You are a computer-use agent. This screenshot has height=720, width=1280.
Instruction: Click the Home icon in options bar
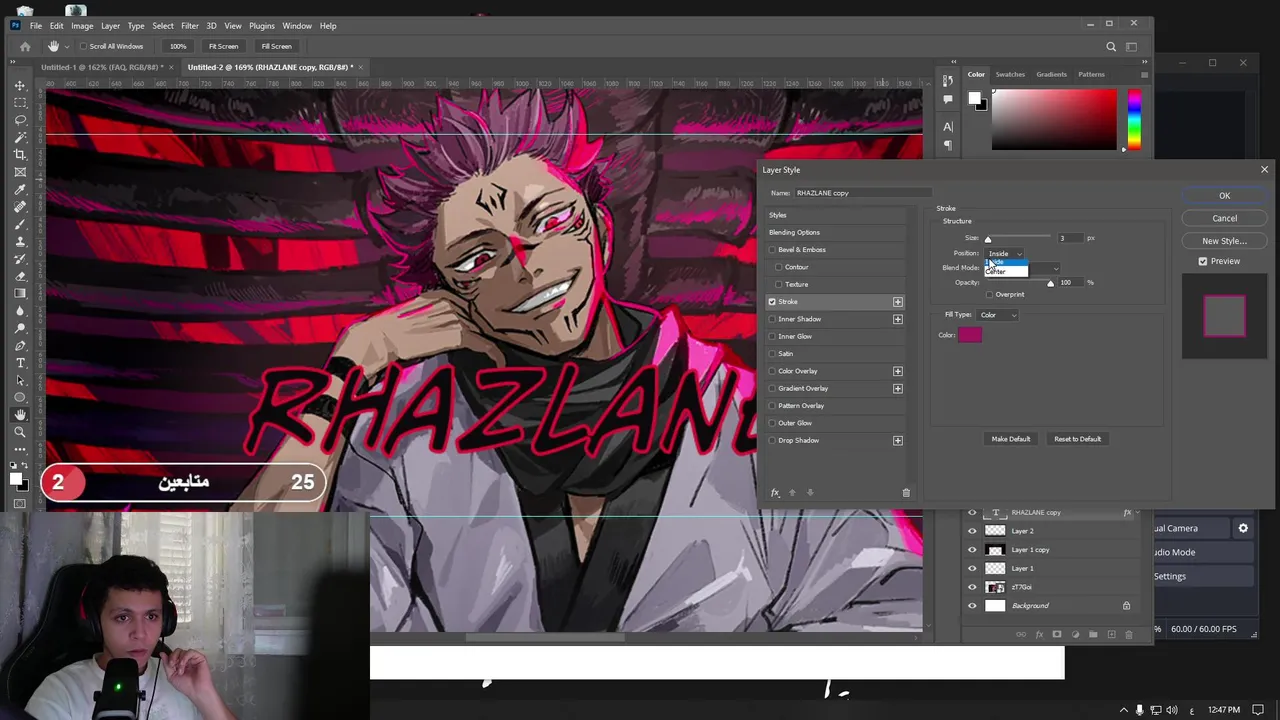point(25,46)
